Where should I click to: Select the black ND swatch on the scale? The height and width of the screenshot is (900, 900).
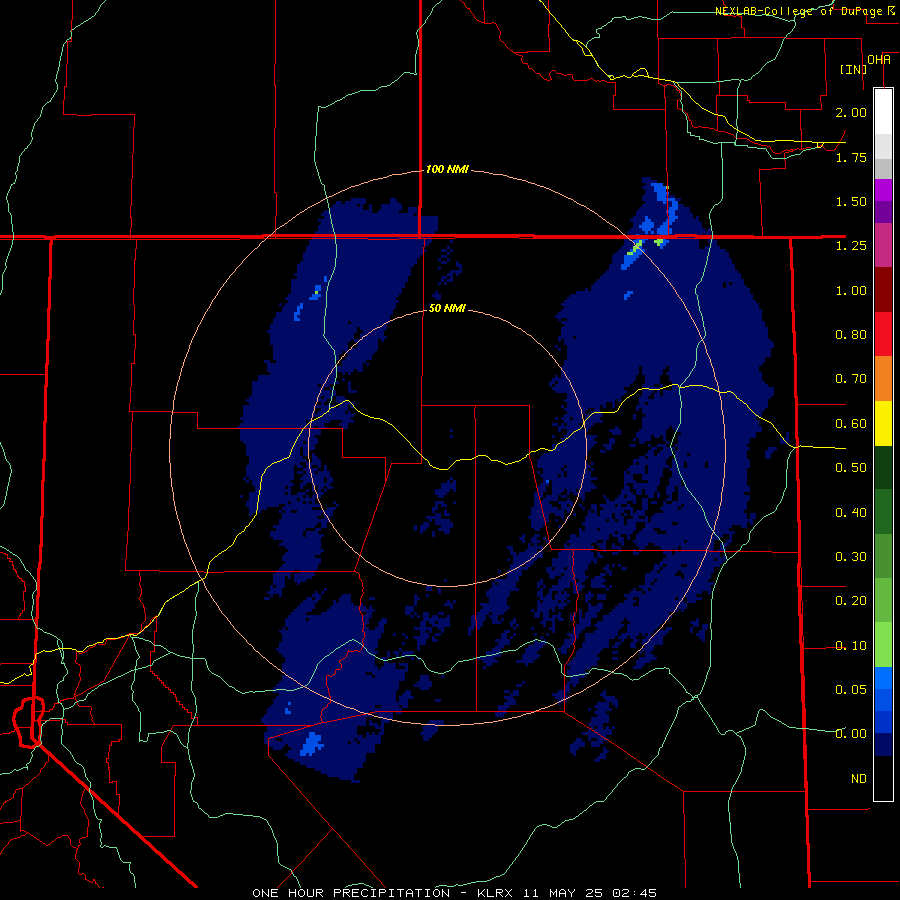coord(883,778)
